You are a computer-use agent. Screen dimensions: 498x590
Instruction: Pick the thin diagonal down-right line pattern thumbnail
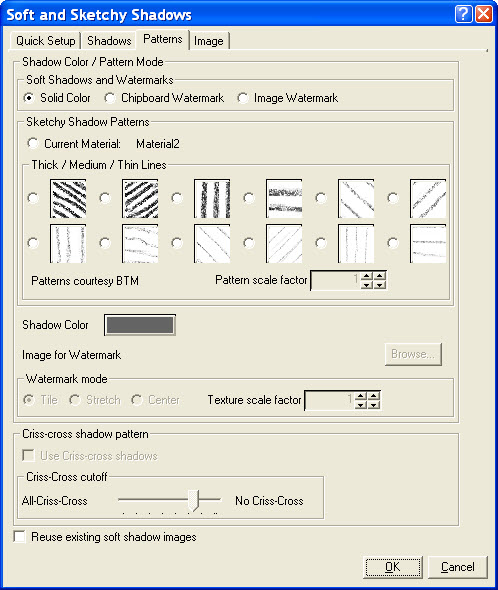pos(212,244)
